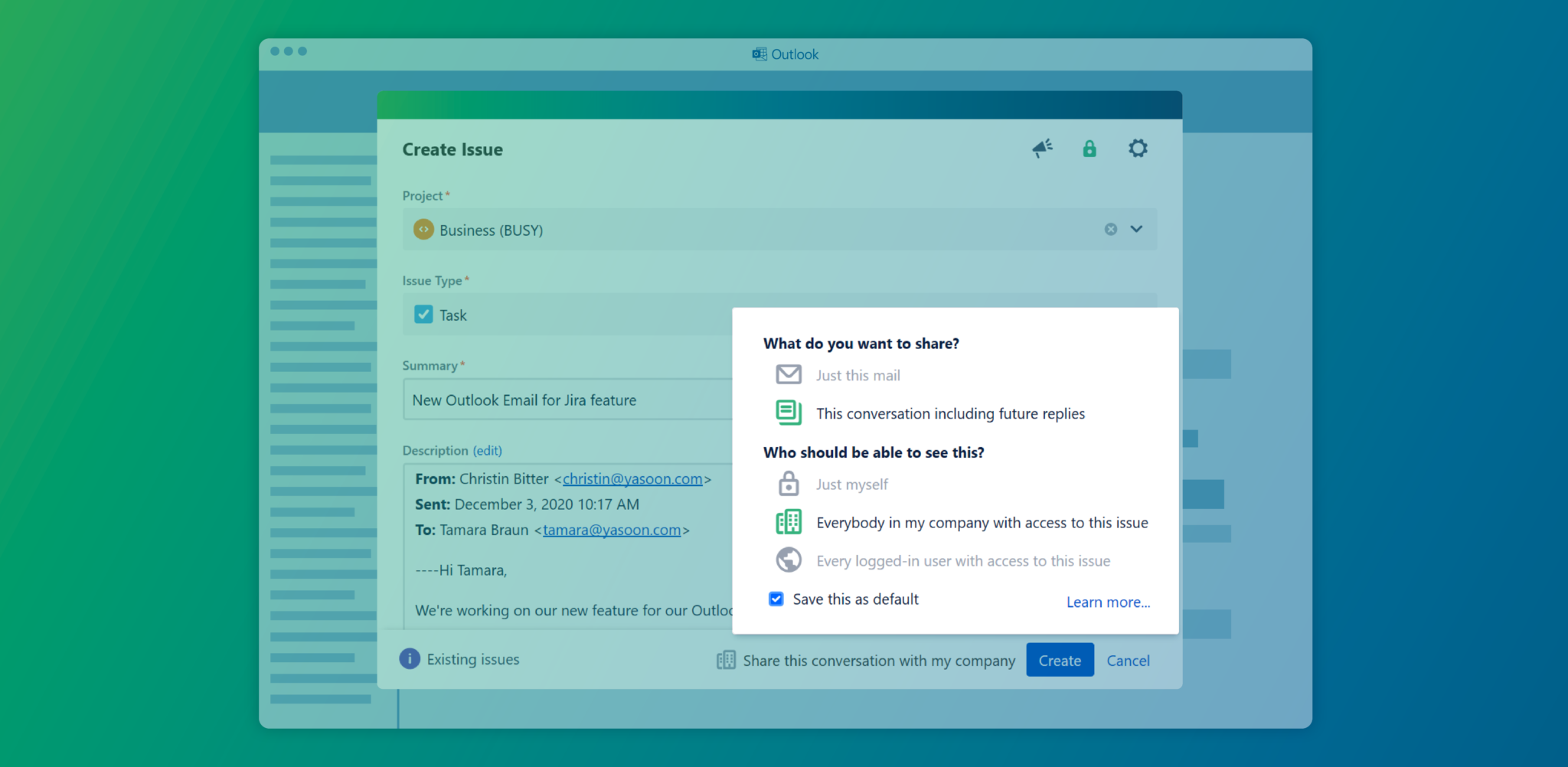The height and width of the screenshot is (767, 1568).
Task: Open the Project dropdown
Action: click(x=1137, y=228)
